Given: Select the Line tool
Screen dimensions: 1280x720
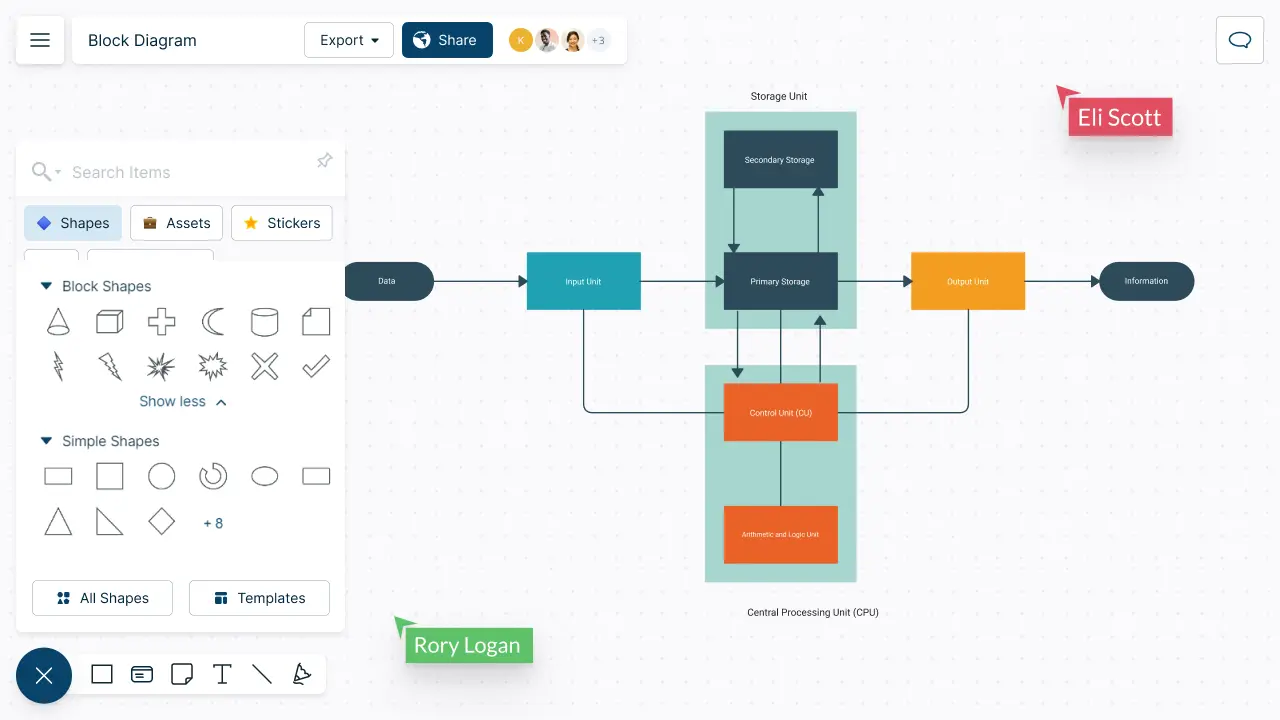Looking at the screenshot, I should click(x=262, y=674).
